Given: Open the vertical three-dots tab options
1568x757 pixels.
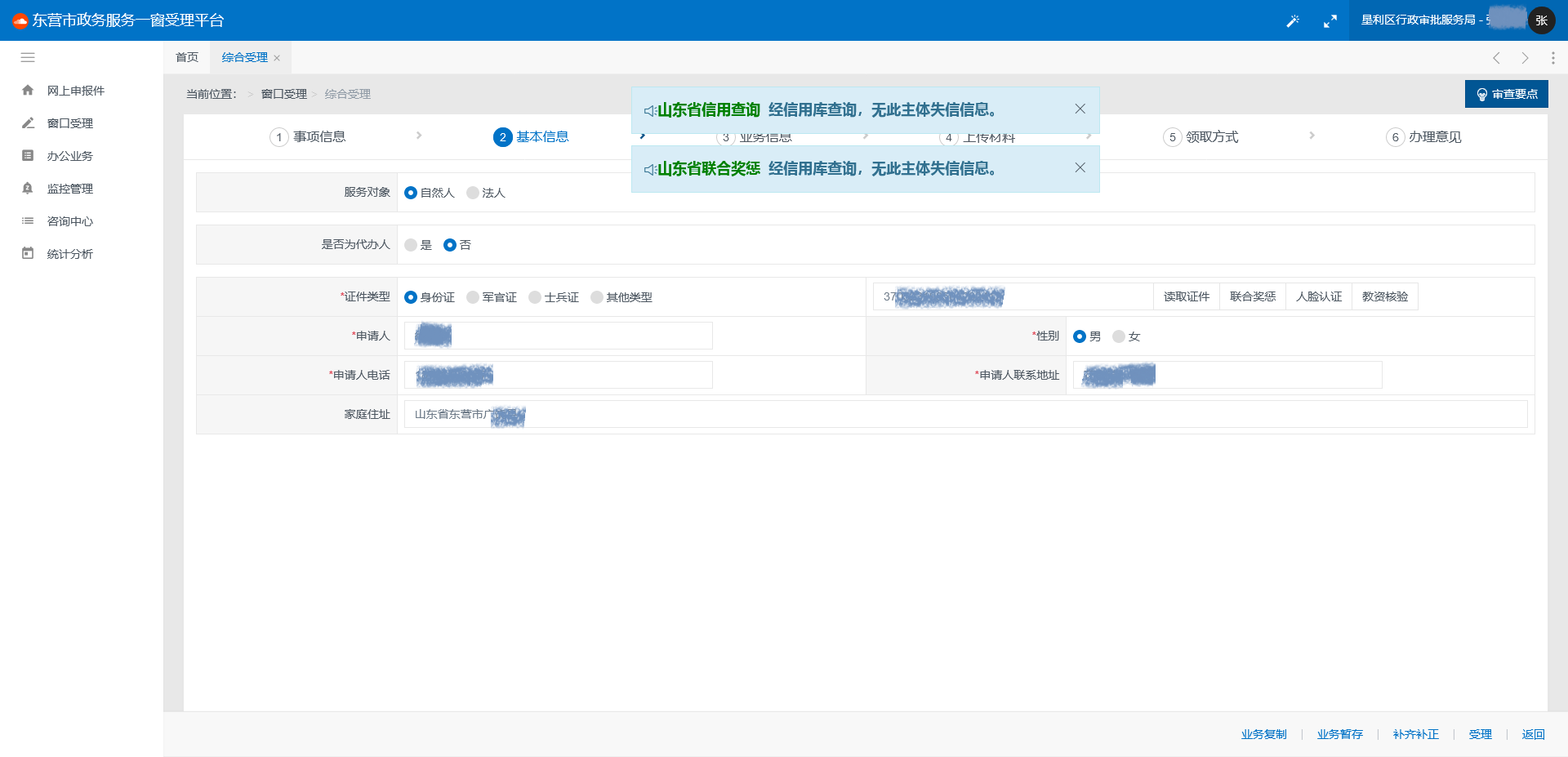Looking at the screenshot, I should [1552, 58].
